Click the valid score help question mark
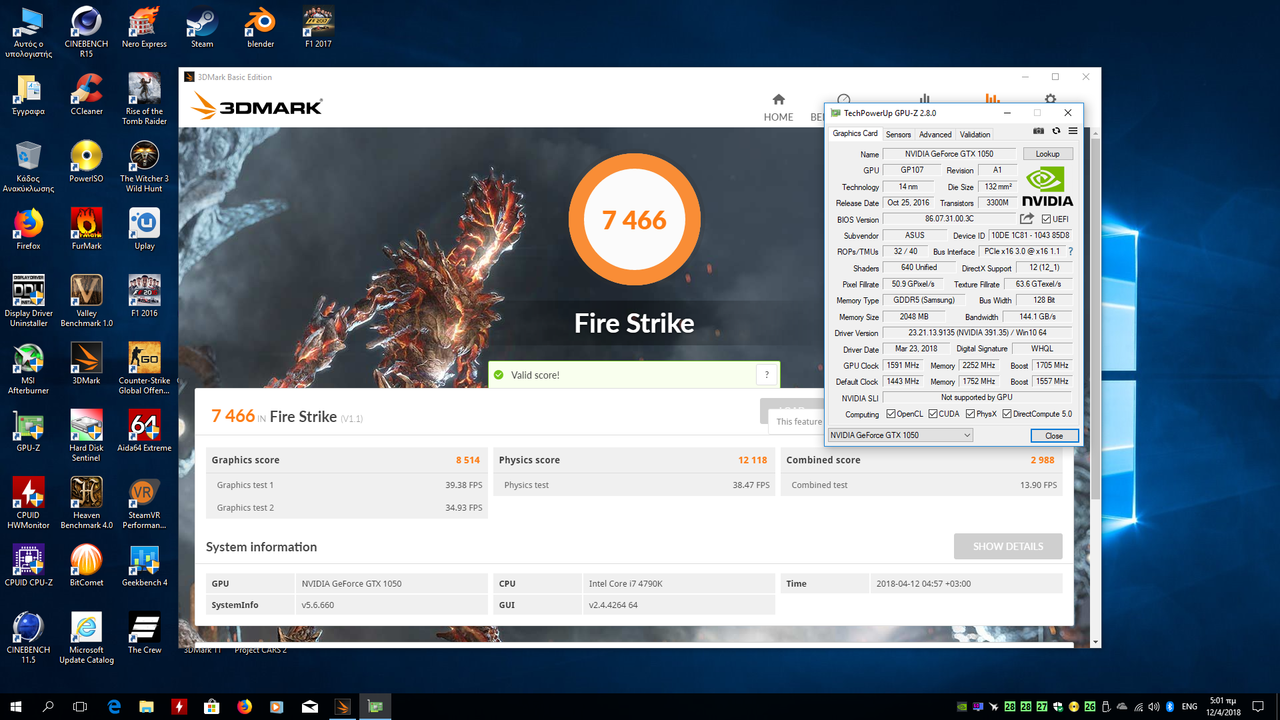The image size is (1280, 720). coord(767,375)
